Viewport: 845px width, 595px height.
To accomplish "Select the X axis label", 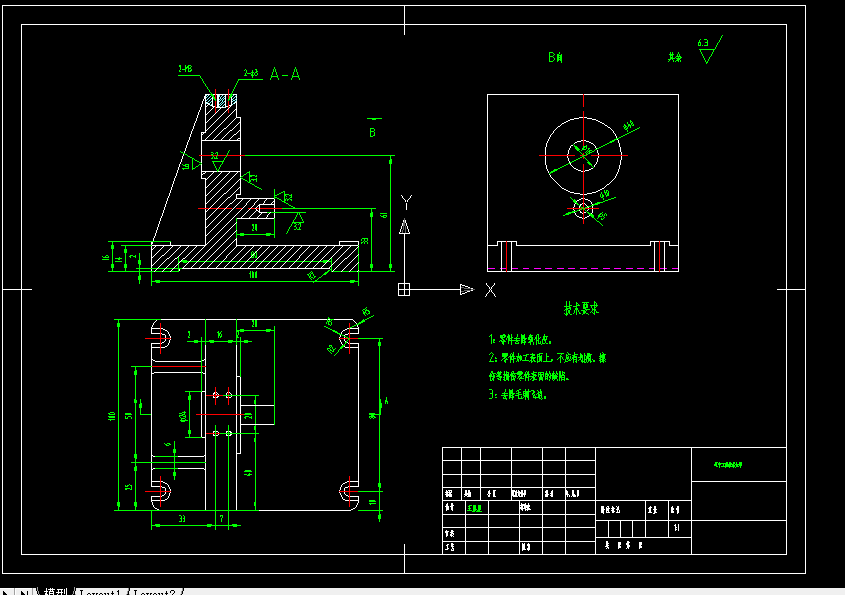I will 490,290.
